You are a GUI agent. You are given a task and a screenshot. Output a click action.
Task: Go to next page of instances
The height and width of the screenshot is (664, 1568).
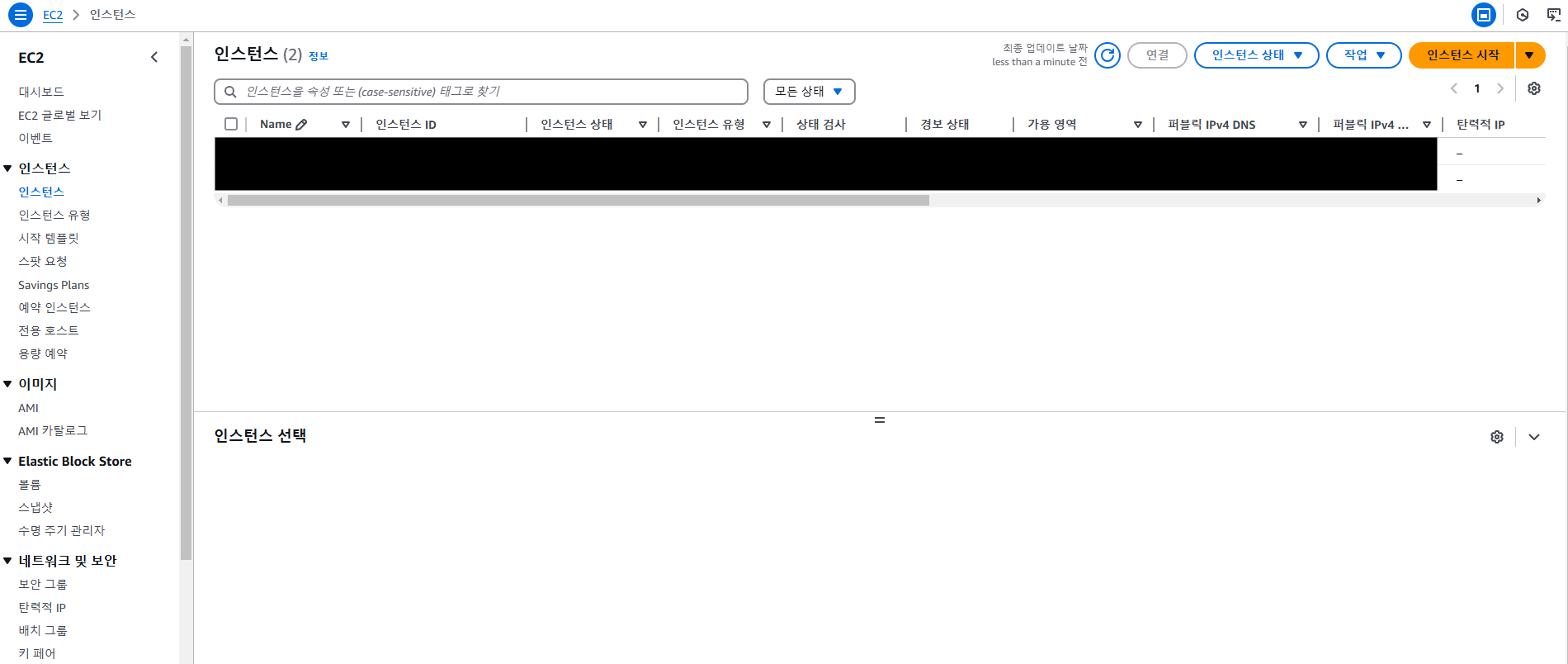pos(1500,88)
